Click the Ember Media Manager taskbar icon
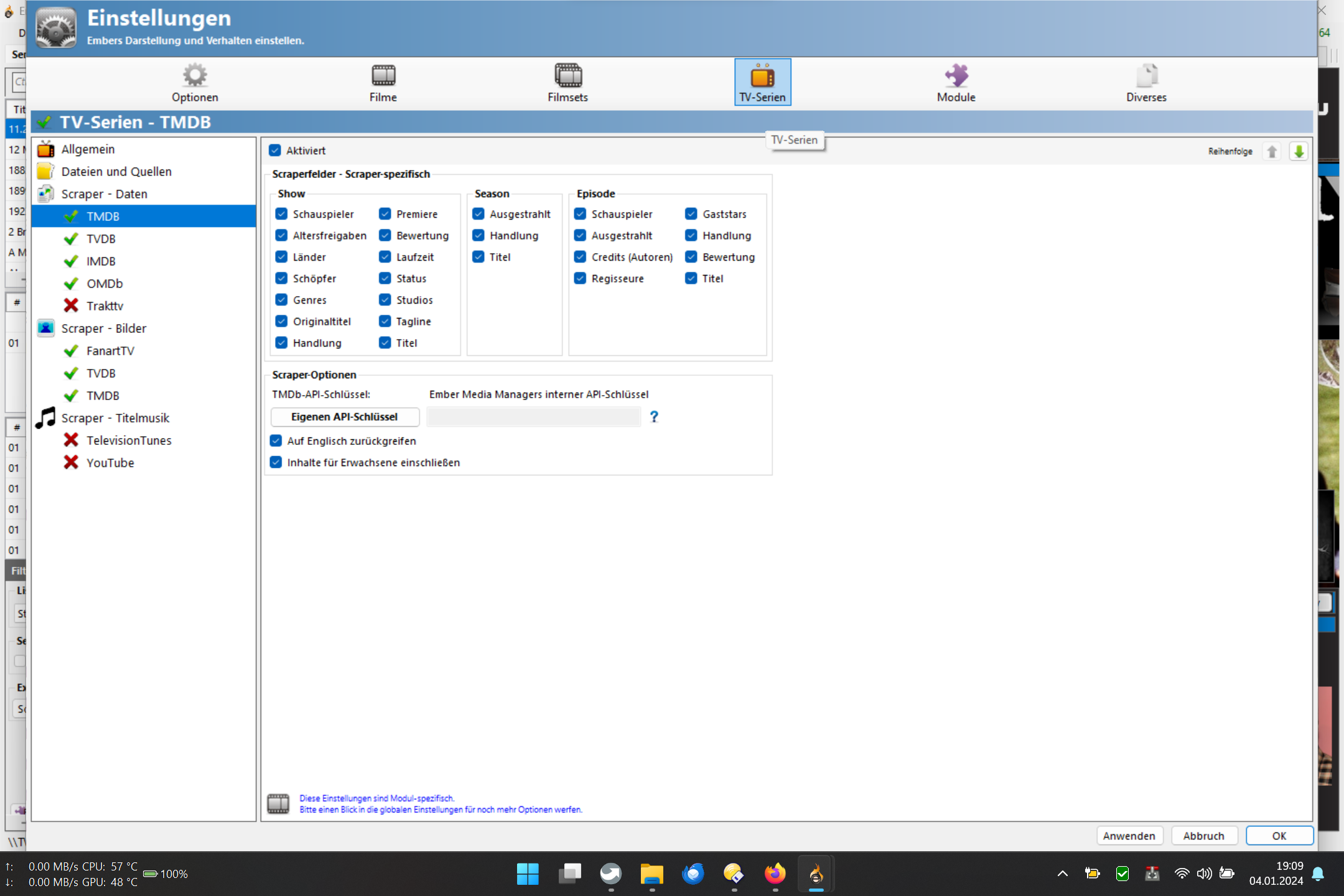The width and height of the screenshot is (1344, 896). pos(816,874)
